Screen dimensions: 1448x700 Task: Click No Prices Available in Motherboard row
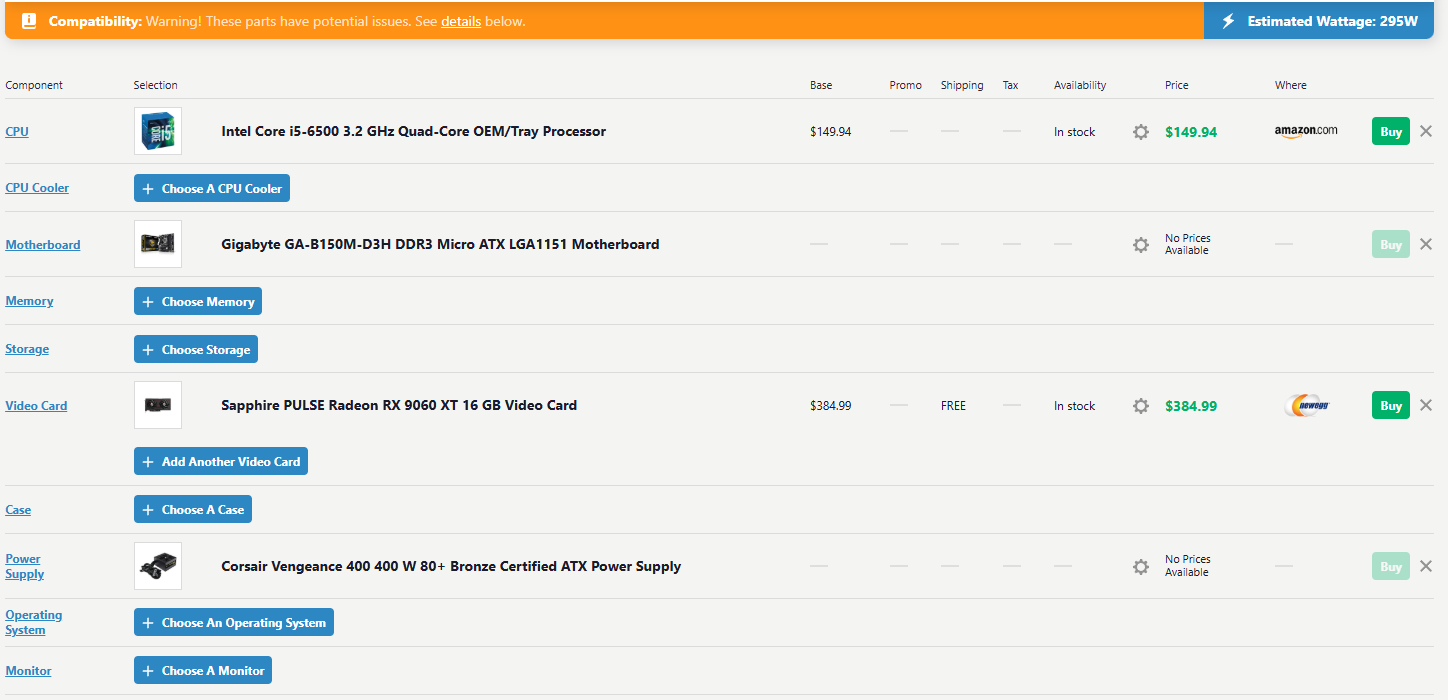(1188, 244)
